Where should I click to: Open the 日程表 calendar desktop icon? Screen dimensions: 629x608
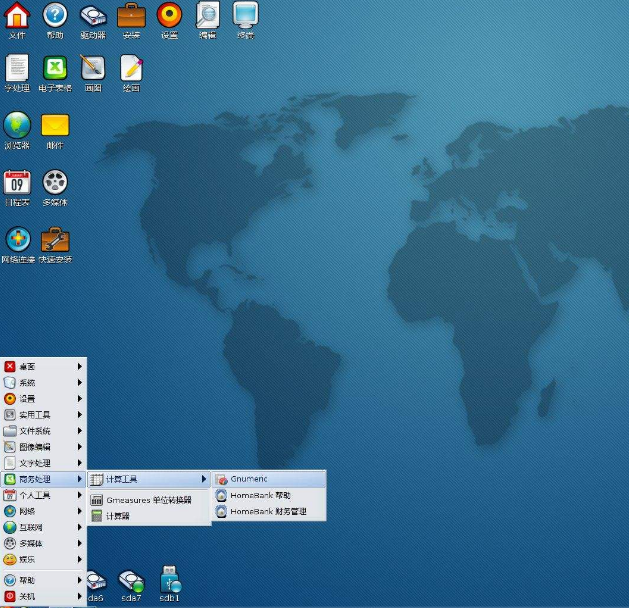pos(17,182)
